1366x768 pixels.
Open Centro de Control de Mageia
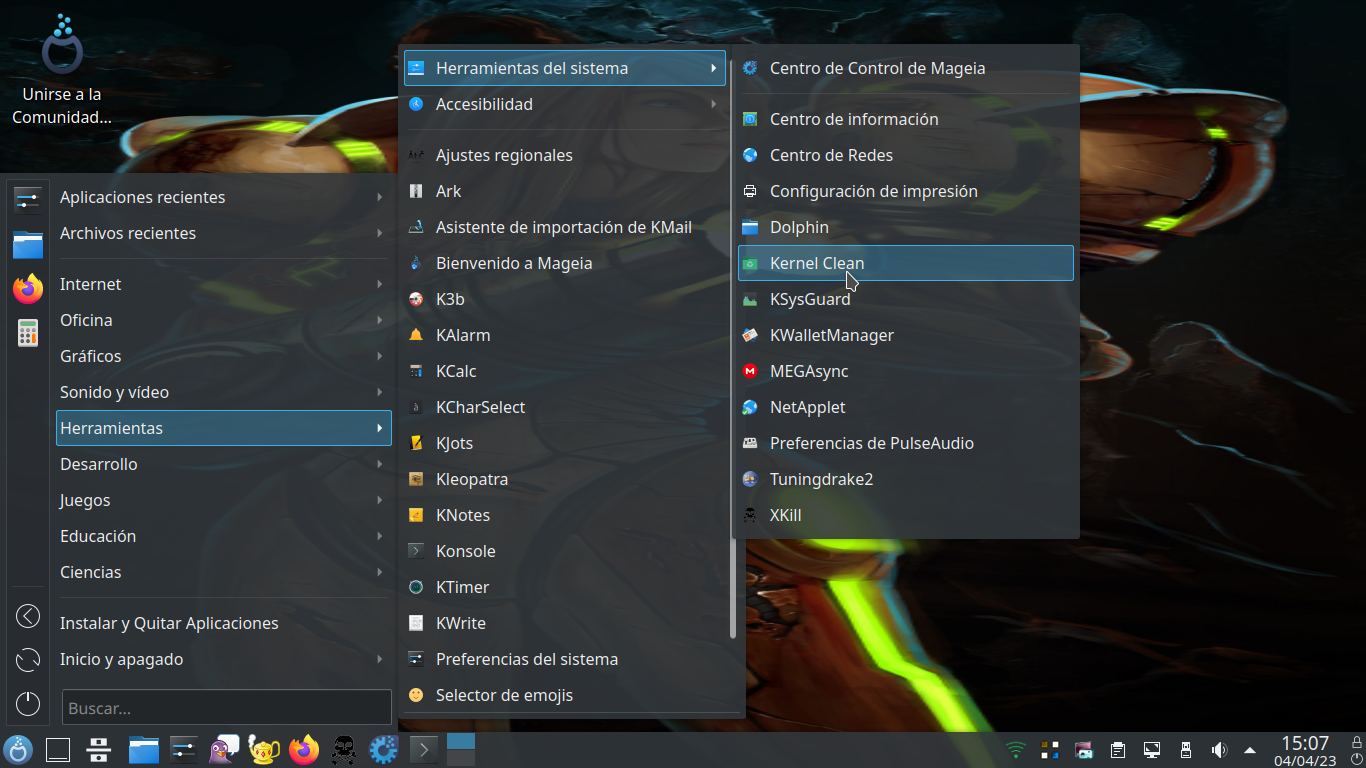point(905,68)
